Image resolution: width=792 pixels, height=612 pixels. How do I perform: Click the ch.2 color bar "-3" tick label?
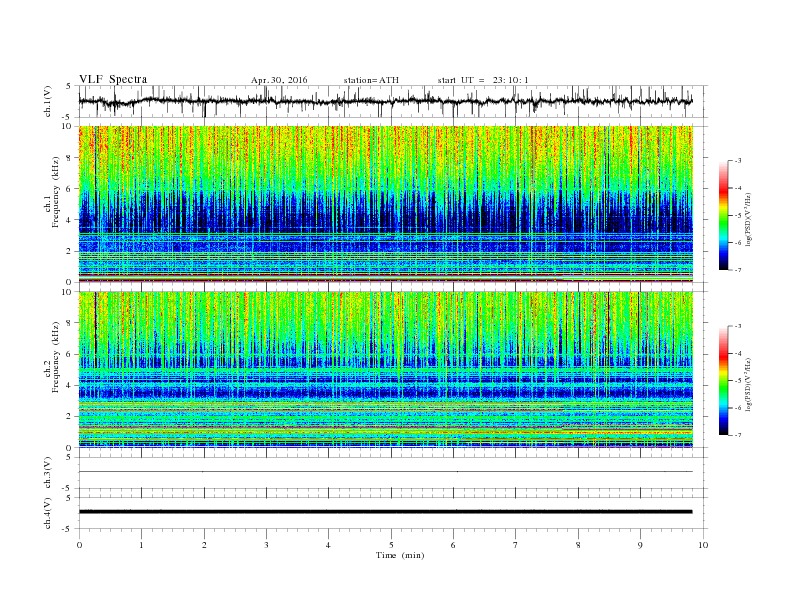738,326
